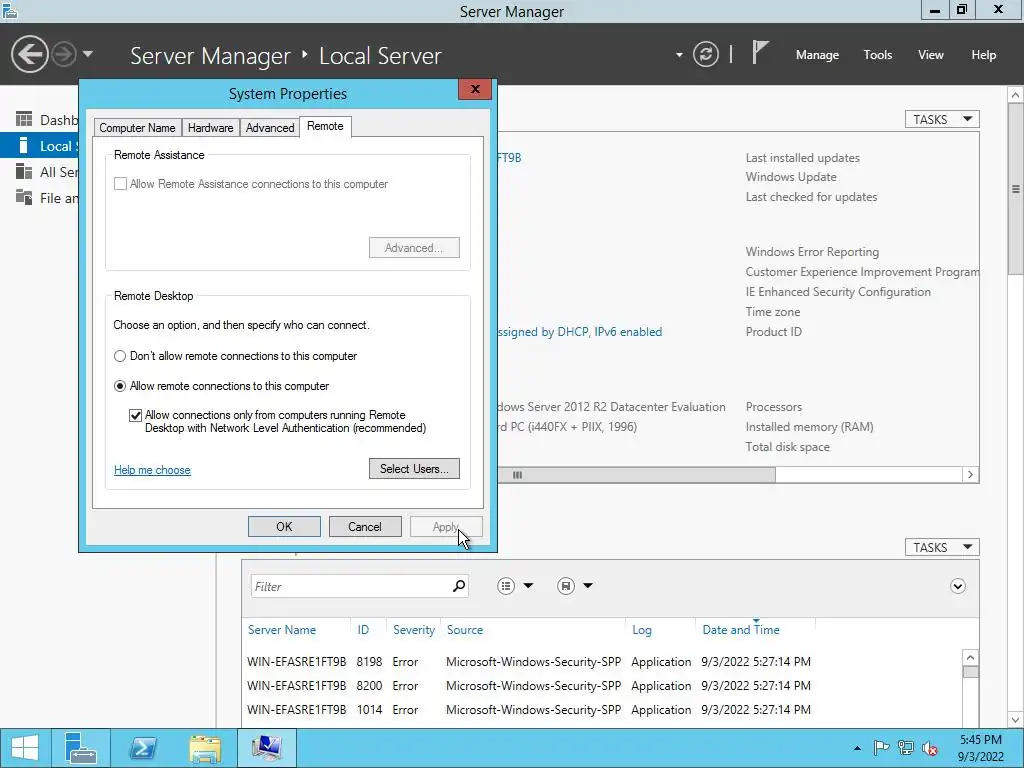Sort events by Severity column

(x=413, y=630)
